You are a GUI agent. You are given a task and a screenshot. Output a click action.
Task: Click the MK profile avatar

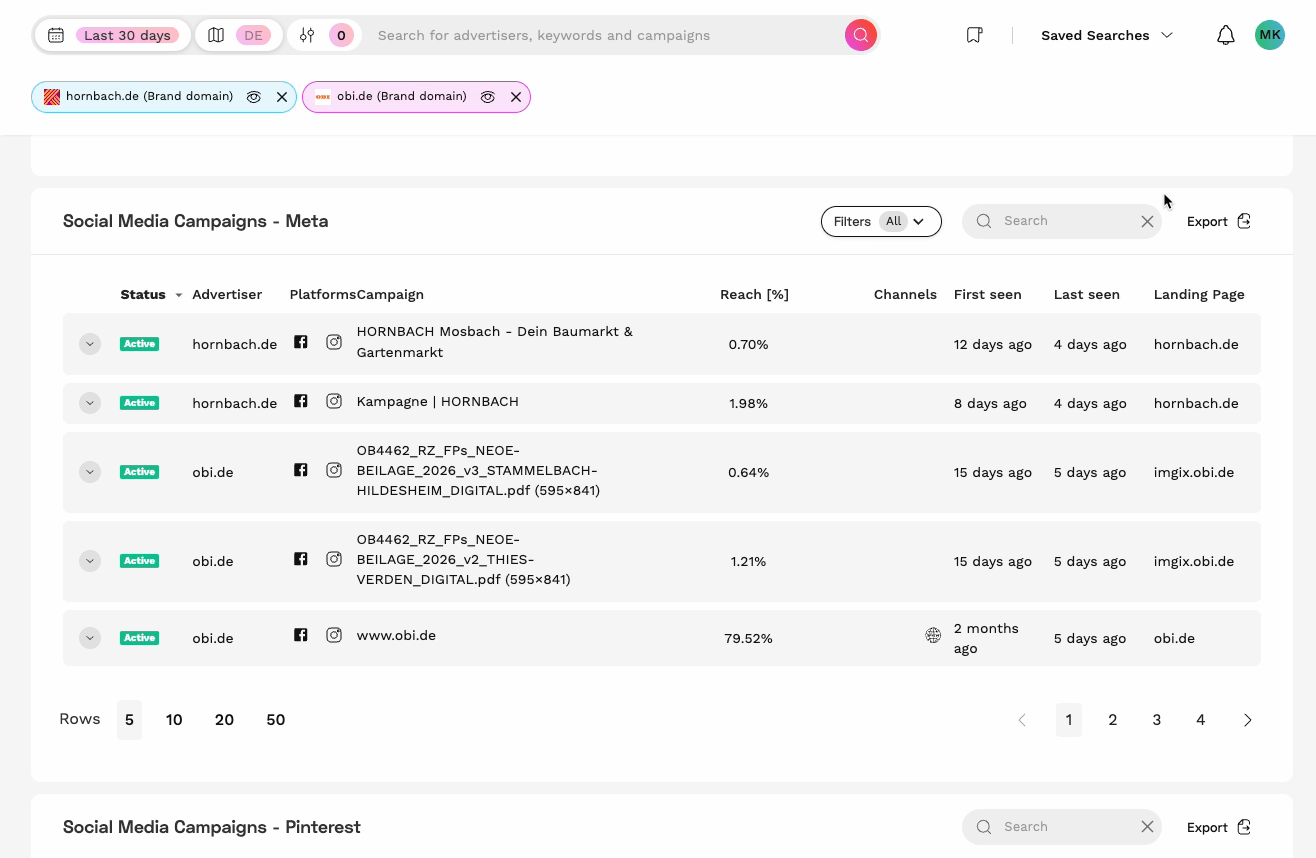1269,34
